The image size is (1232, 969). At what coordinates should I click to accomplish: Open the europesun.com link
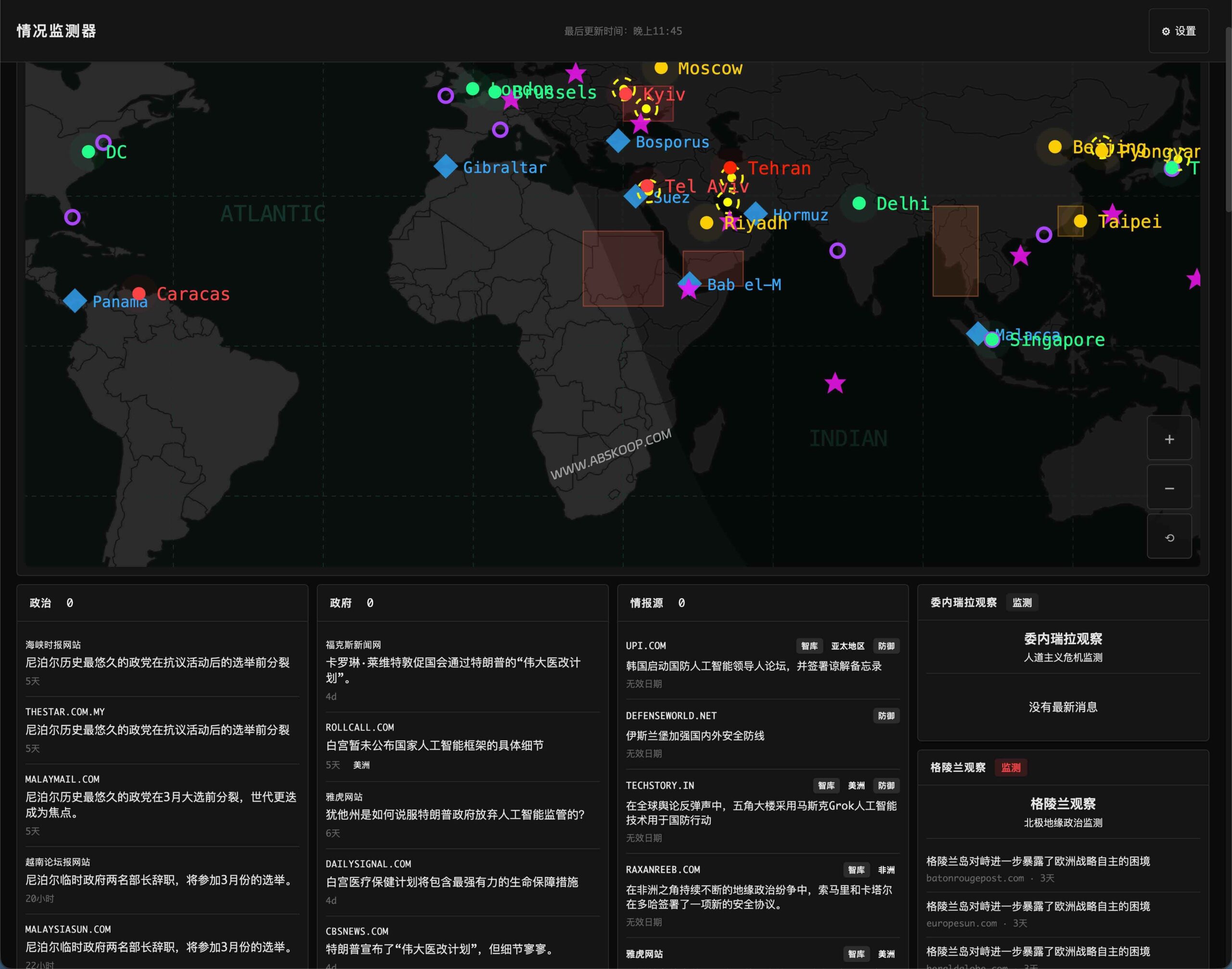(x=961, y=923)
